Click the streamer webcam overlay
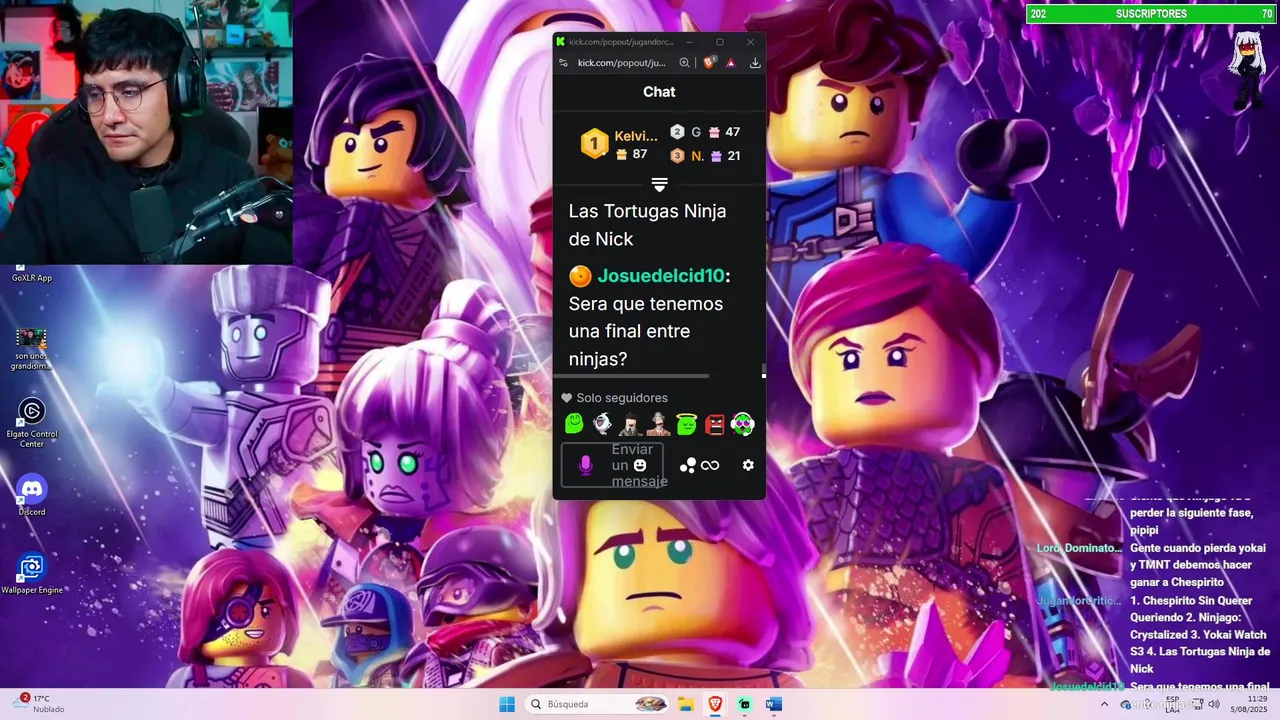Image resolution: width=1280 pixels, height=720 pixels. click(x=146, y=132)
